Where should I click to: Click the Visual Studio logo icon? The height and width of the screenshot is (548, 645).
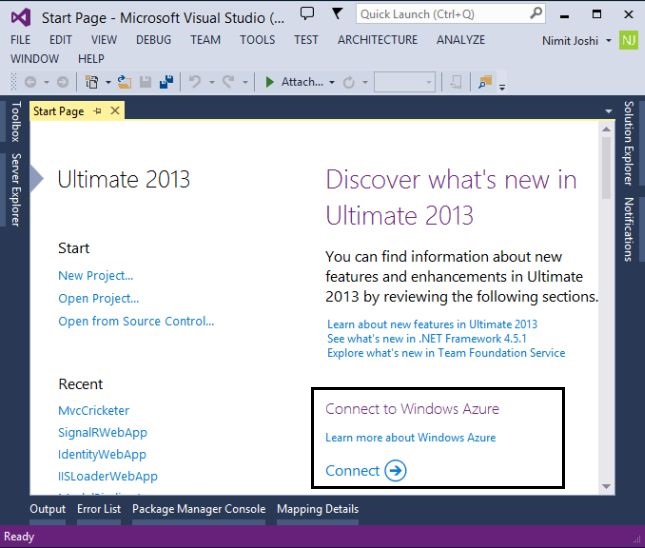pos(21,18)
